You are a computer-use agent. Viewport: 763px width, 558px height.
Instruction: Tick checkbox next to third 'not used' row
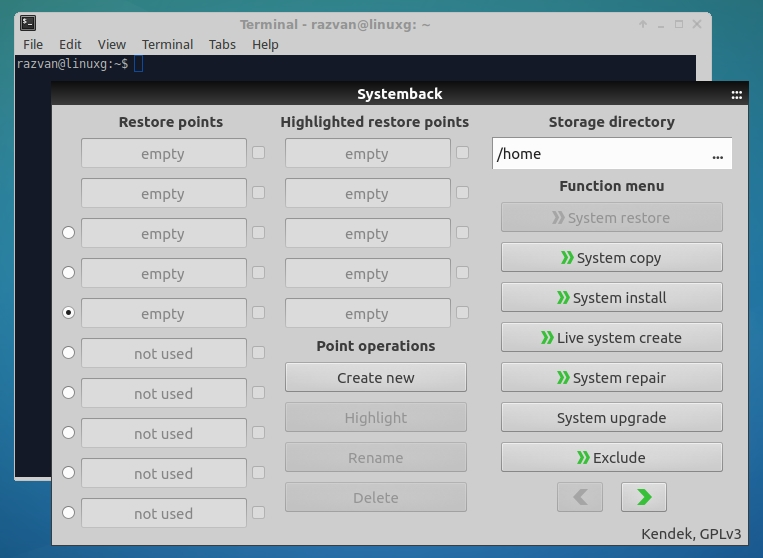(x=258, y=432)
